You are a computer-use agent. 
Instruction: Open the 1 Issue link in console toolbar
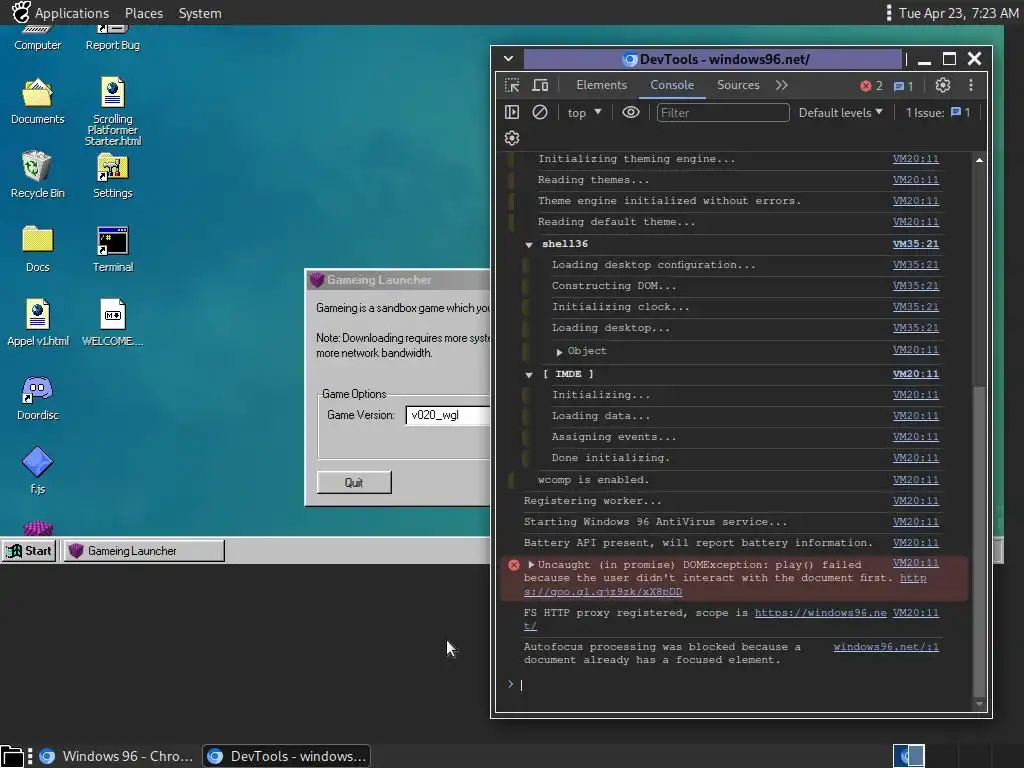pyautogui.click(x=938, y=112)
